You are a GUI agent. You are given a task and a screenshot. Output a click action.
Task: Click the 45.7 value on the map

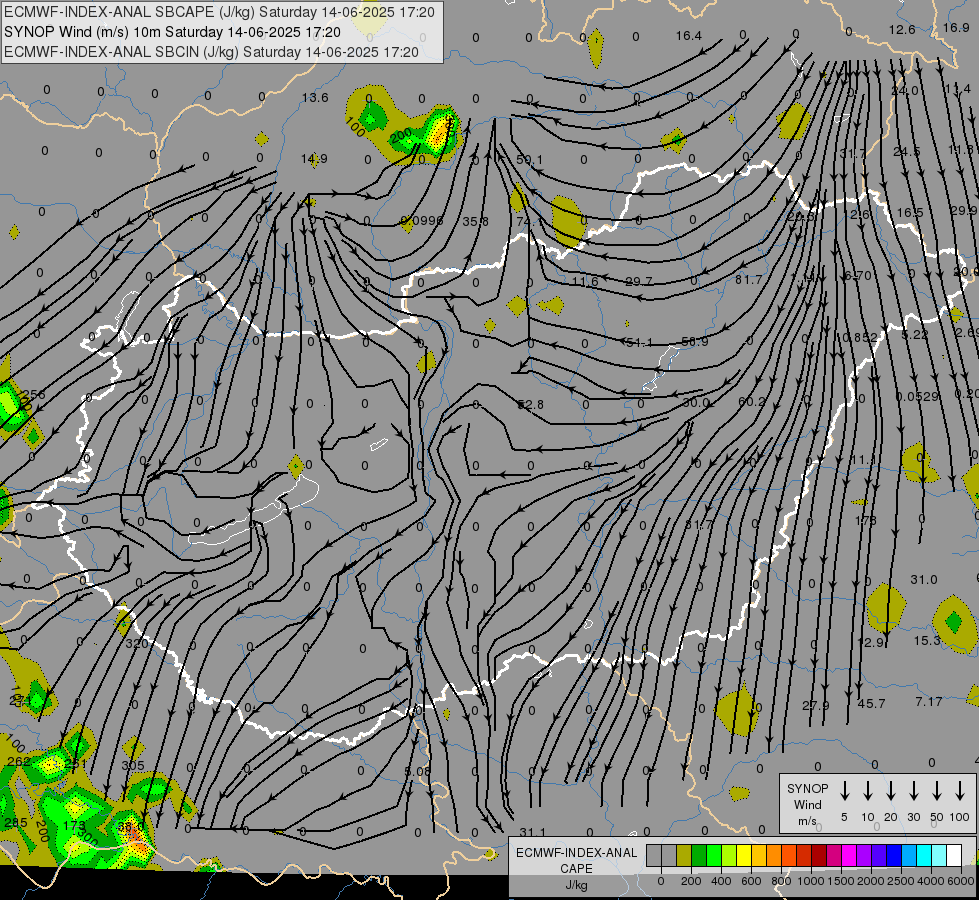(871, 704)
